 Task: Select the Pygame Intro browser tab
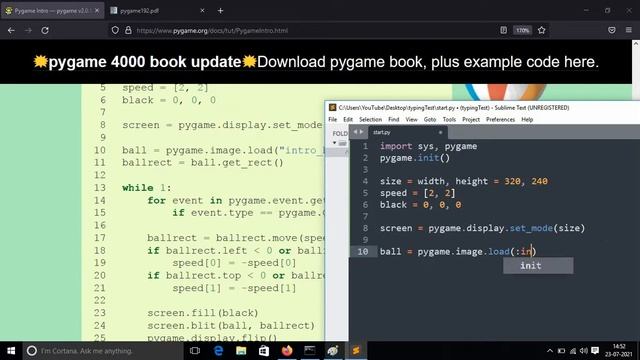click(x=52, y=11)
